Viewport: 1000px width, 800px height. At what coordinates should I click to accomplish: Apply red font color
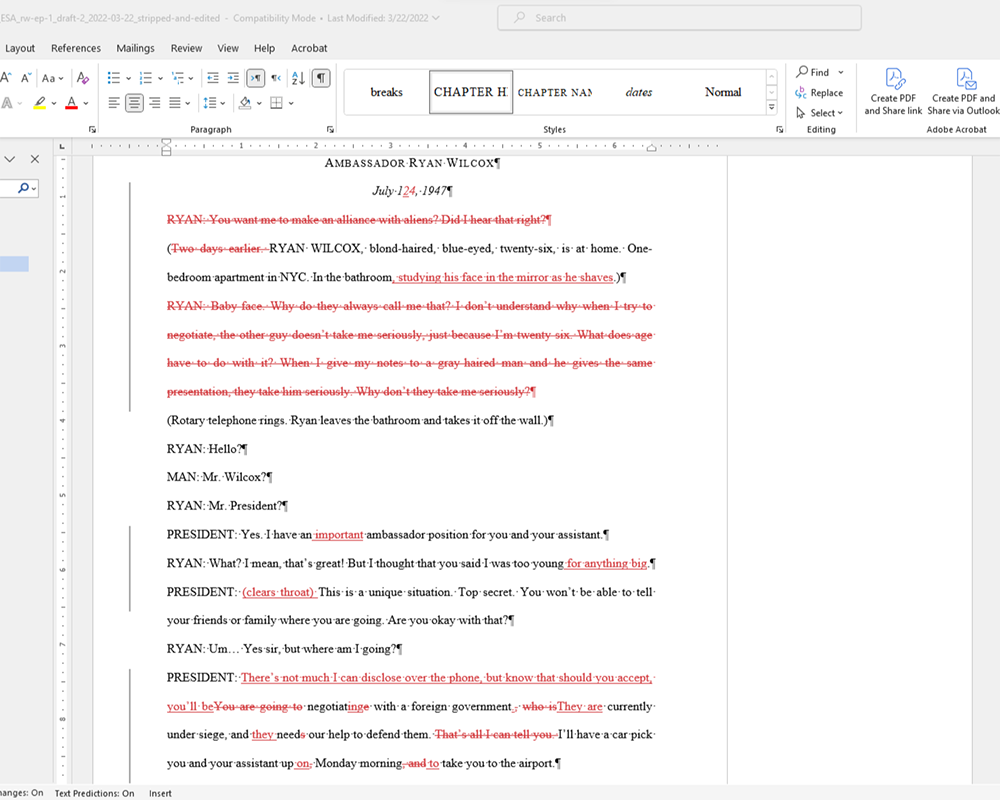[71, 103]
